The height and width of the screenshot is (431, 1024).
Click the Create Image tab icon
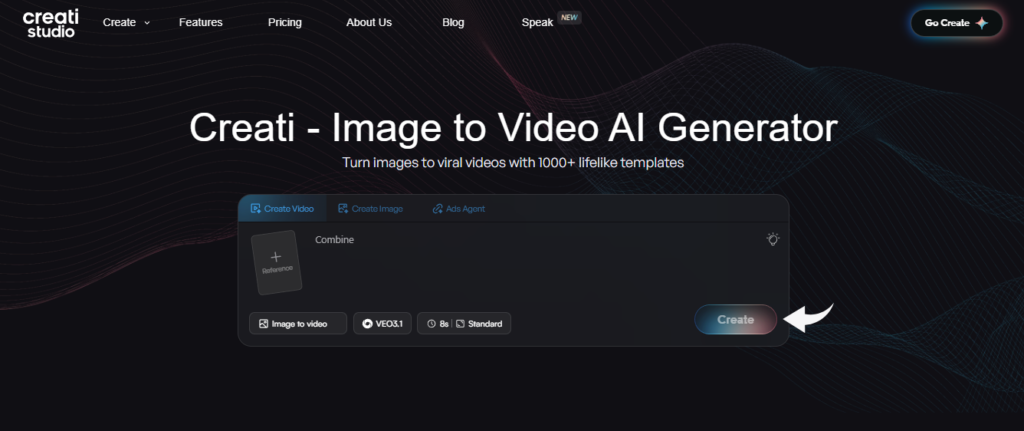click(x=343, y=209)
